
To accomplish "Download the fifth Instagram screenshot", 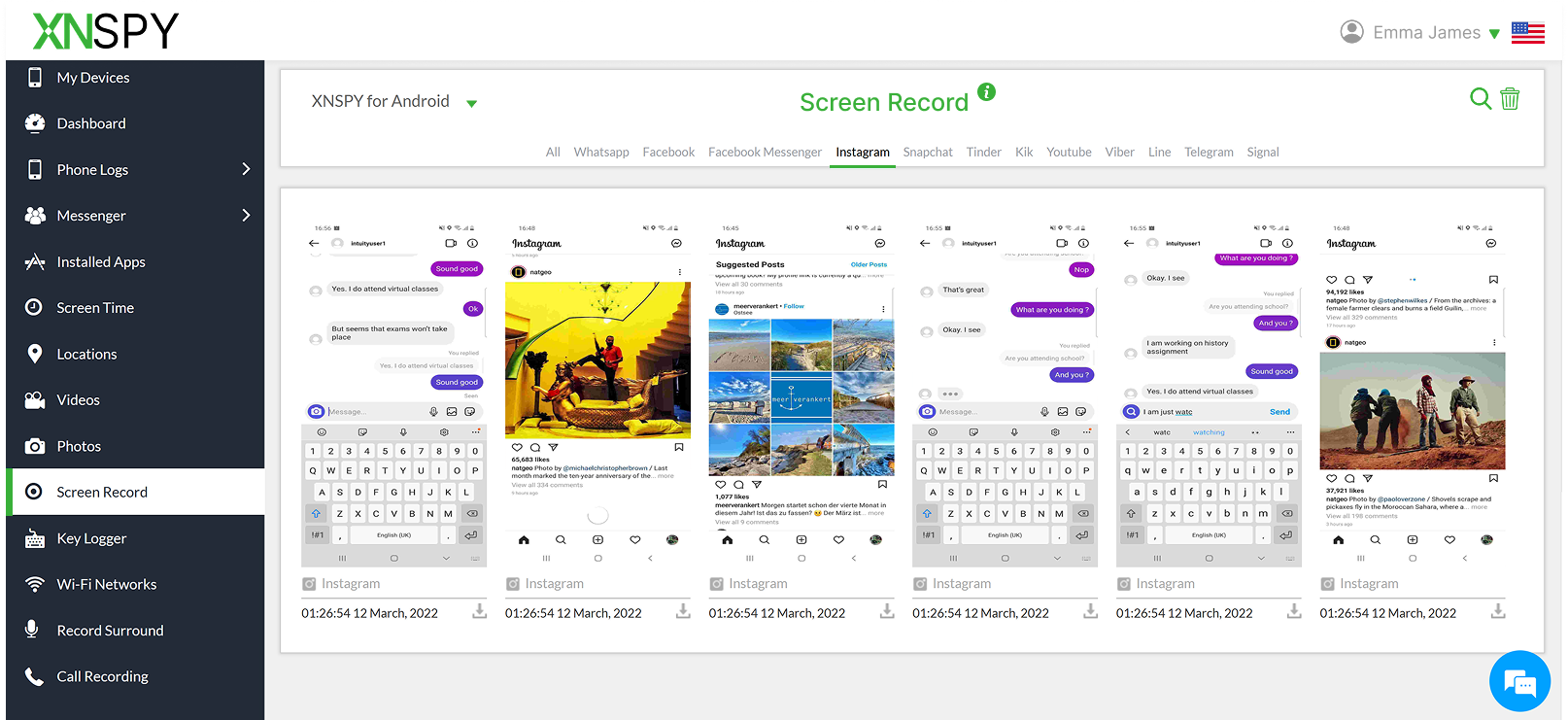I will (x=1294, y=612).
